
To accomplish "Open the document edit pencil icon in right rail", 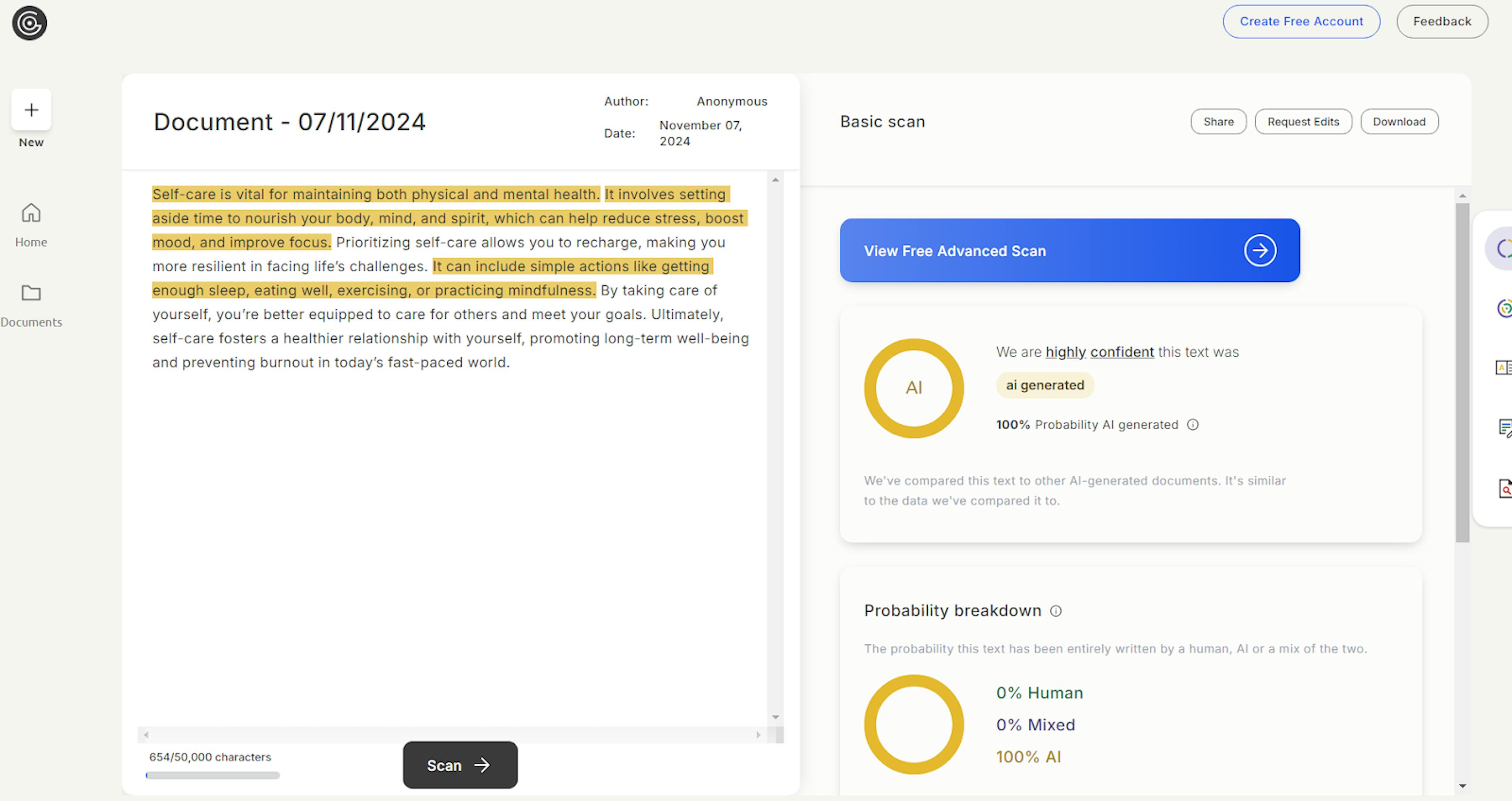I will [x=1505, y=428].
